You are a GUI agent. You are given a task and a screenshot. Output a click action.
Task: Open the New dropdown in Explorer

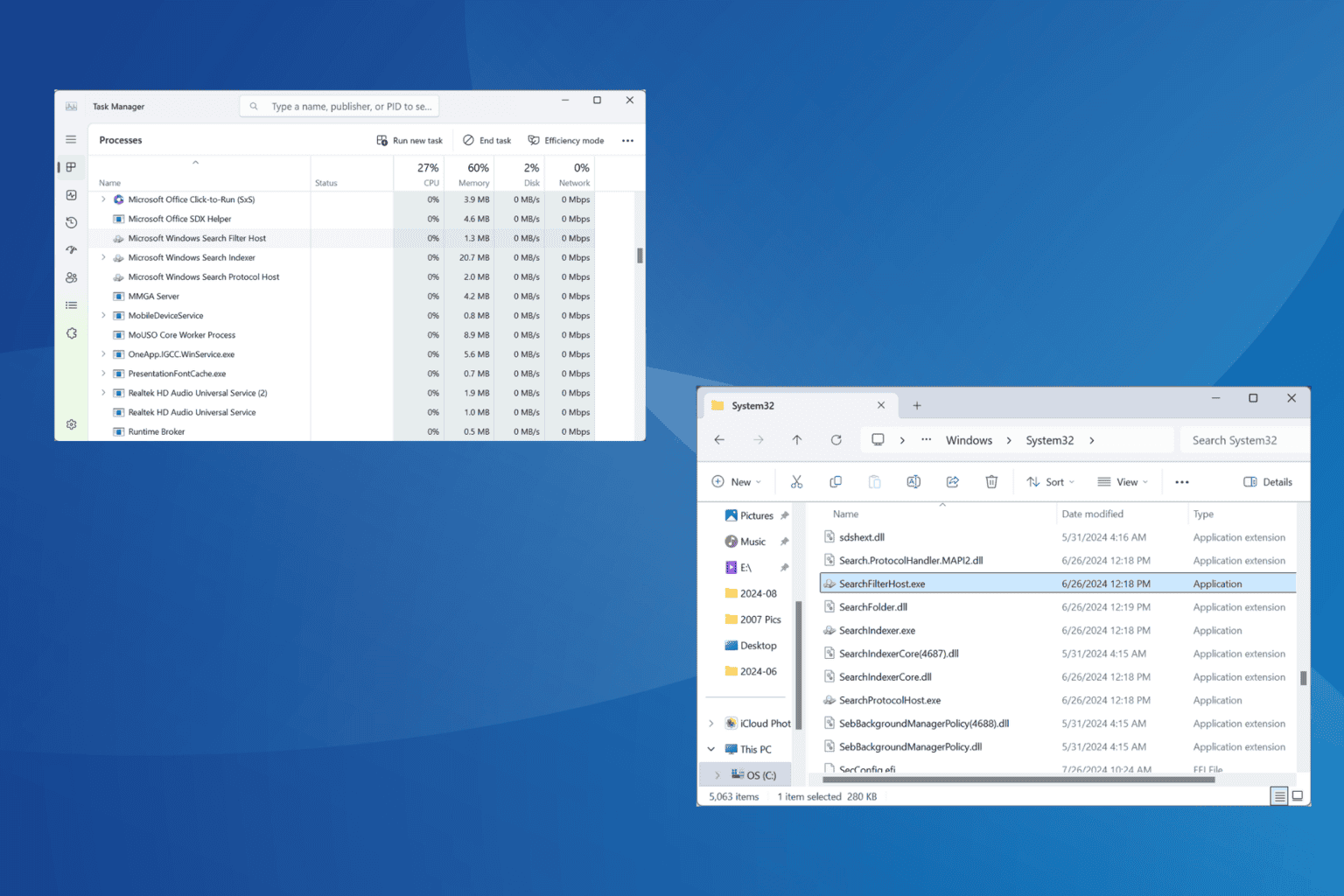coord(736,482)
